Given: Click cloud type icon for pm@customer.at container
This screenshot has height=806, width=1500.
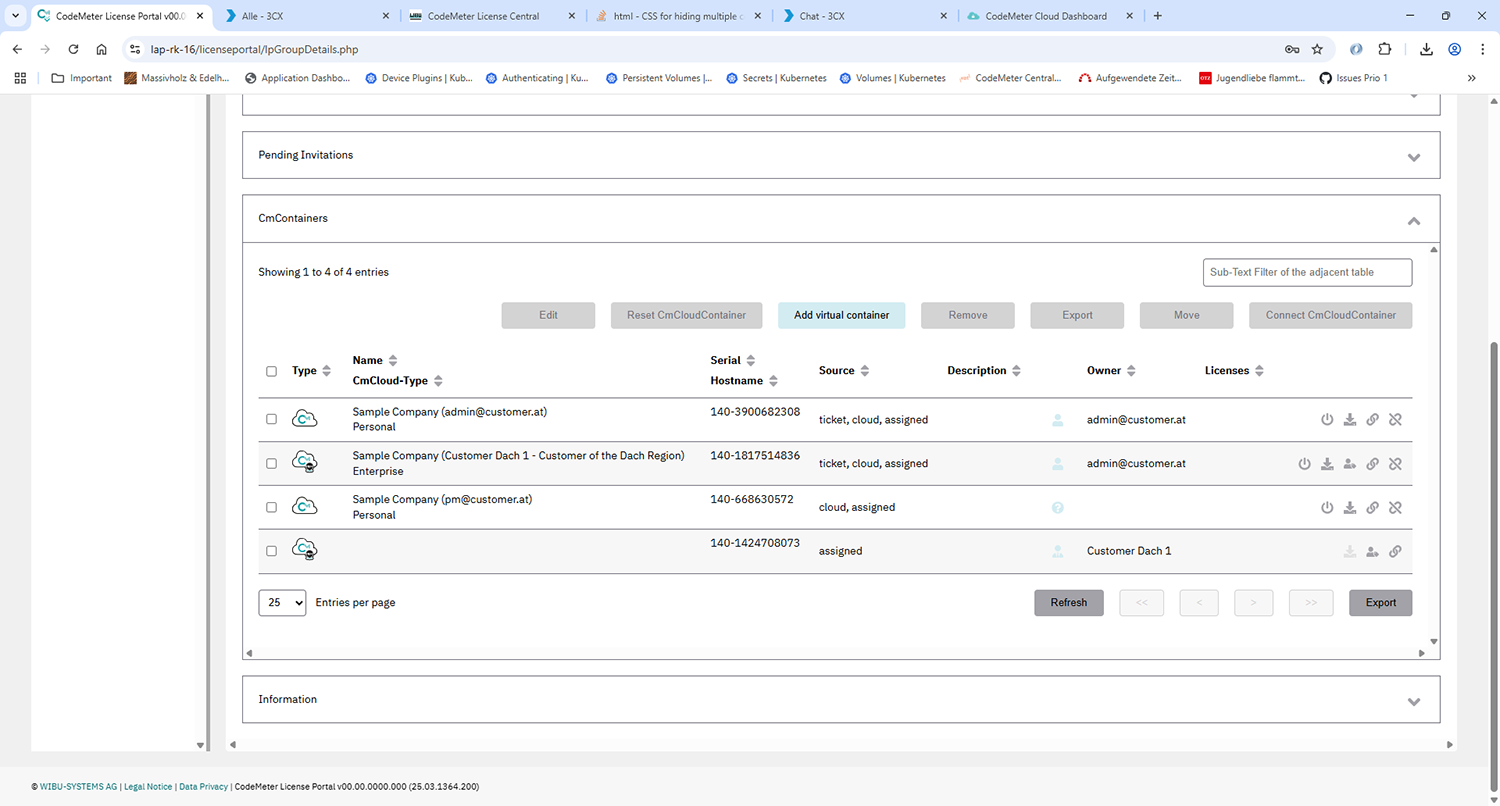Looking at the screenshot, I should coord(305,507).
